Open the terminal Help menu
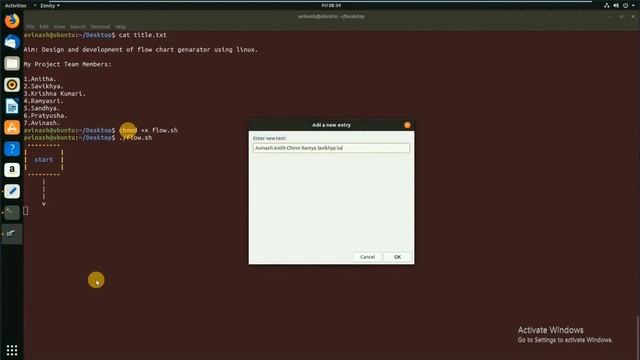This screenshot has height=360, width=640. 120,27
